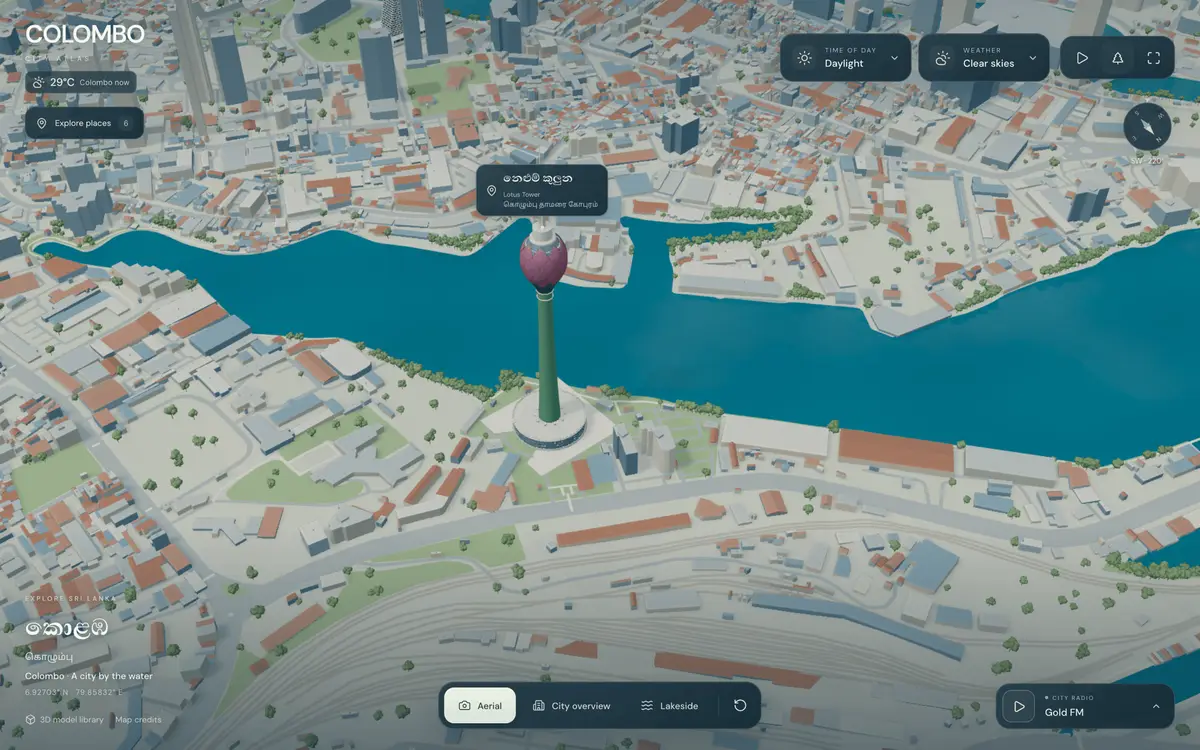
Task: Switch to the City overview tab
Action: pyautogui.click(x=571, y=705)
